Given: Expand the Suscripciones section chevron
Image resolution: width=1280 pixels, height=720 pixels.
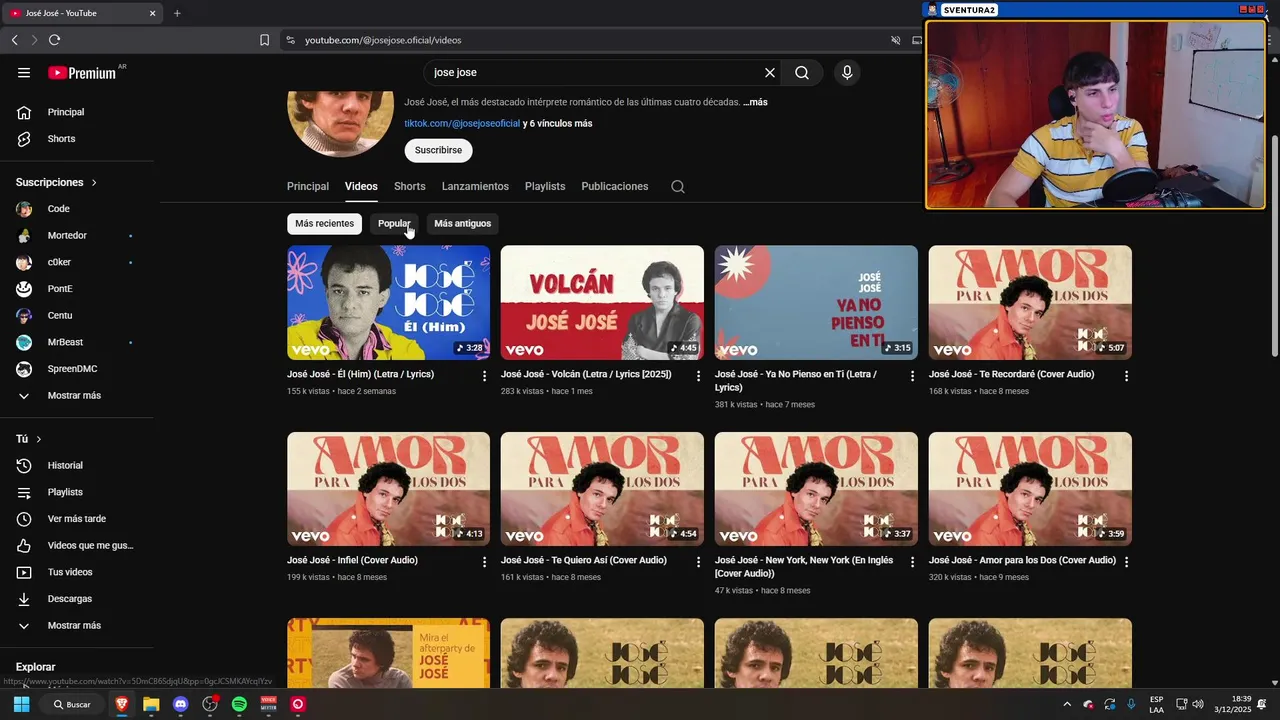Looking at the screenshot, I should tap(94, 183).
